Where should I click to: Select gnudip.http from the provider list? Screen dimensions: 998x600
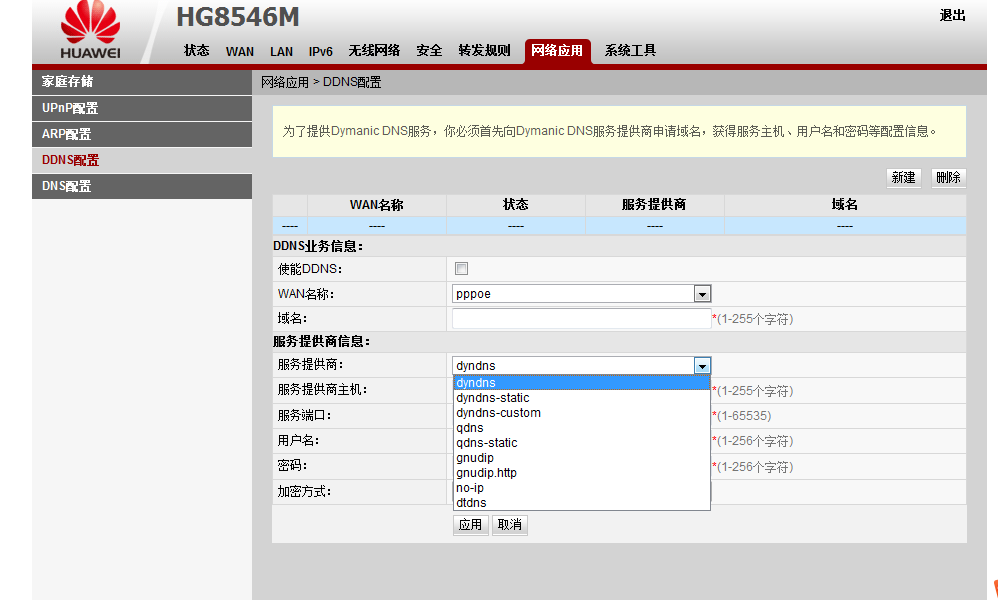(x=582, y=473)
